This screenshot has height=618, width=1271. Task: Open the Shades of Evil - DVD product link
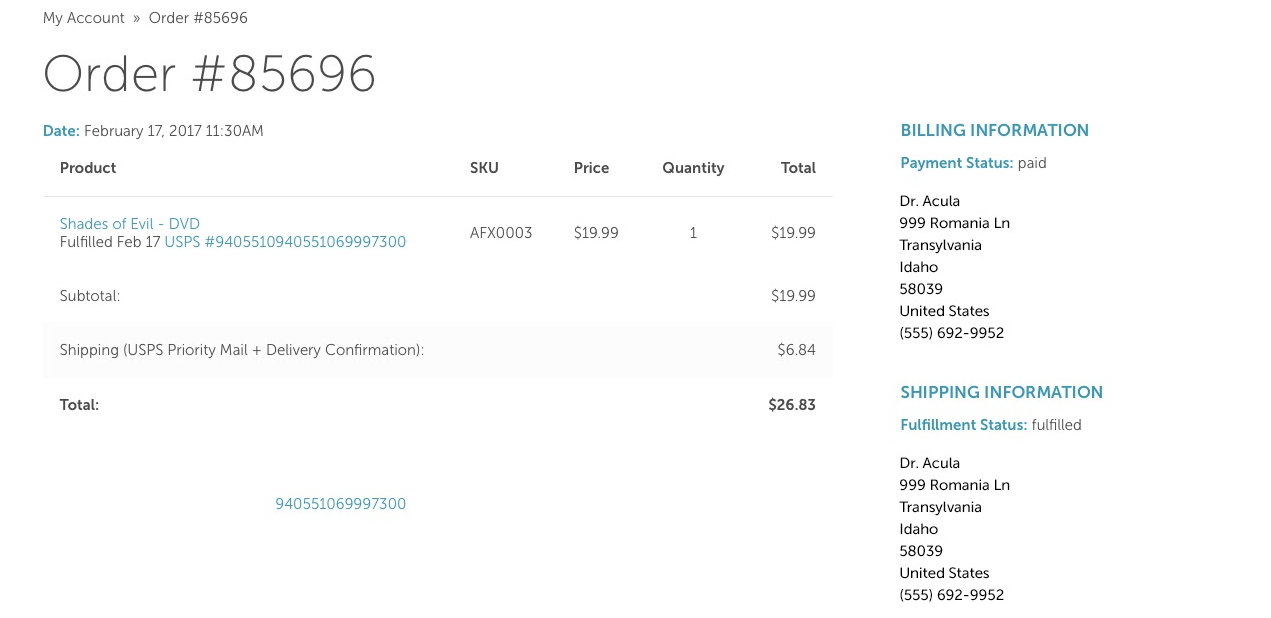[130, 224]
